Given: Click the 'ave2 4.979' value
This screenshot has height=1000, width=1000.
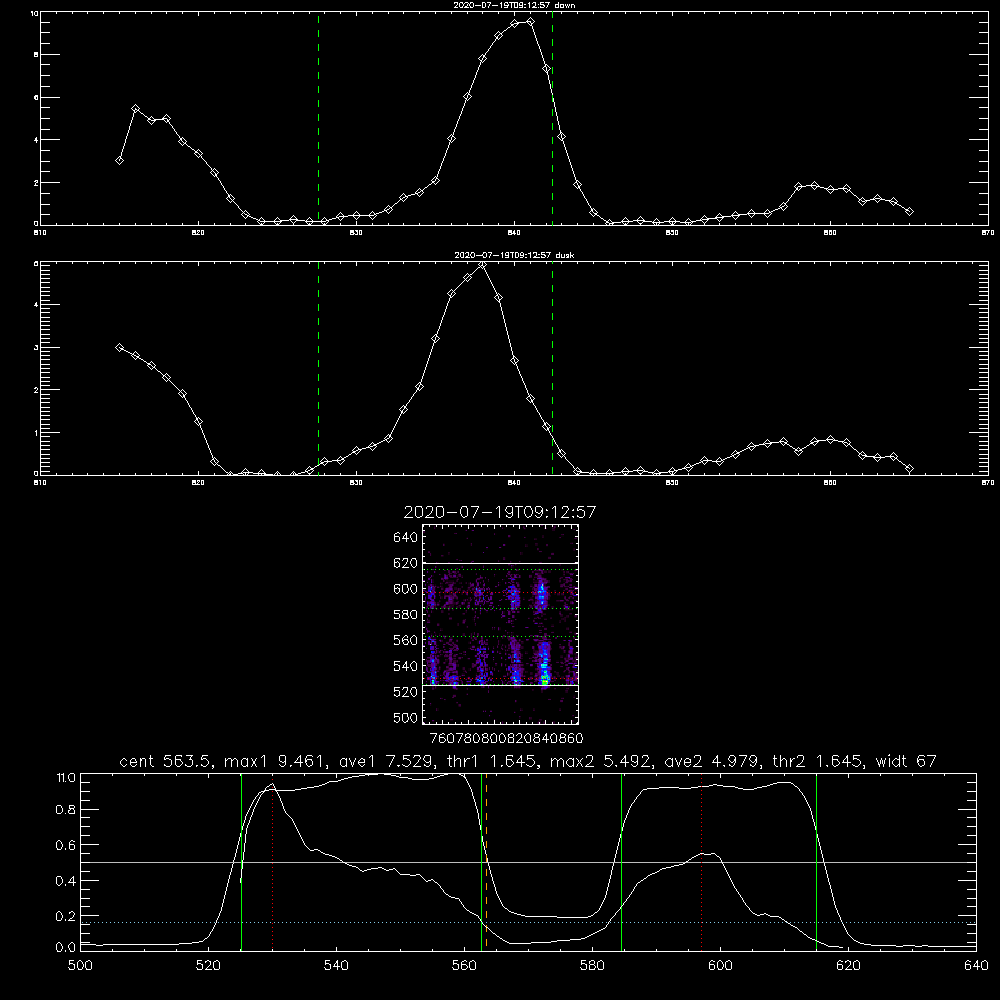Looking at the screenshot, I should [x=710, y=761].
